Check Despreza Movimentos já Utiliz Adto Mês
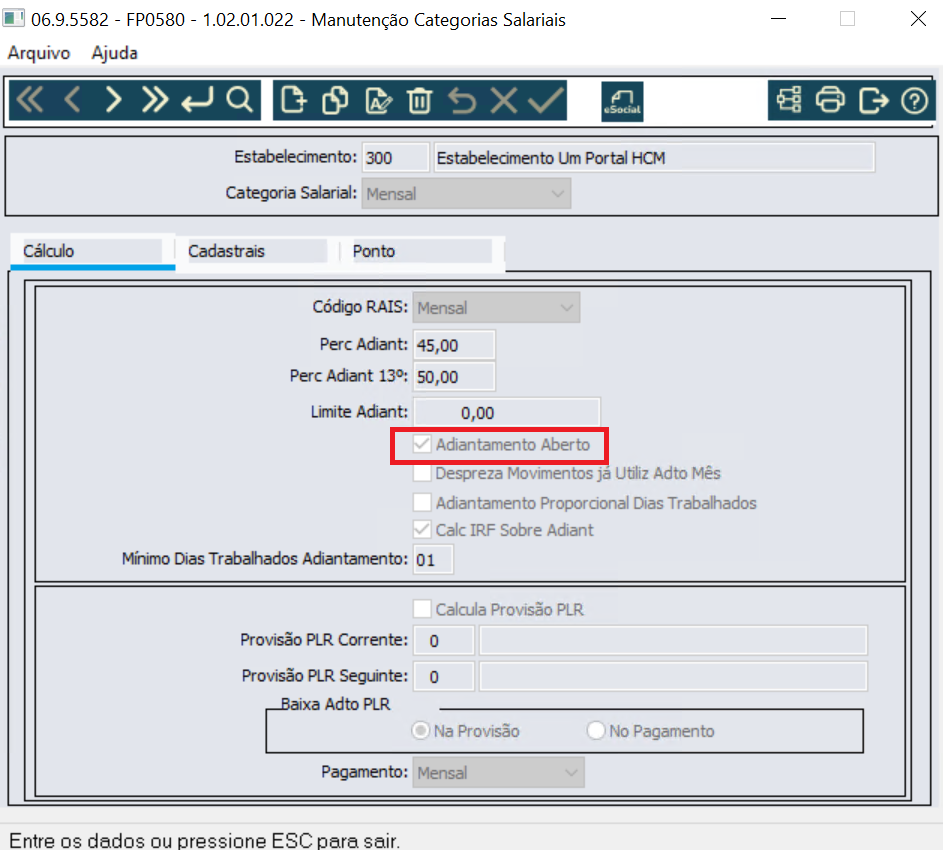Image resolution: width=943 pixels, height=850 pixels. point(422,473)
